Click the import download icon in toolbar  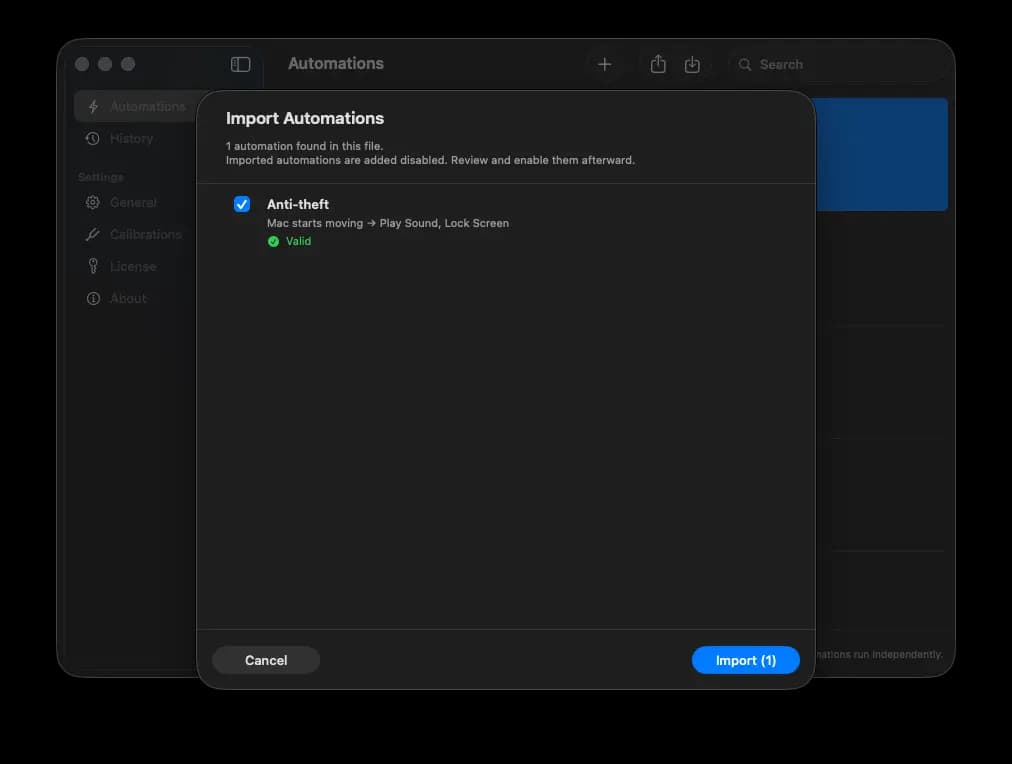(x=692, y=64)
